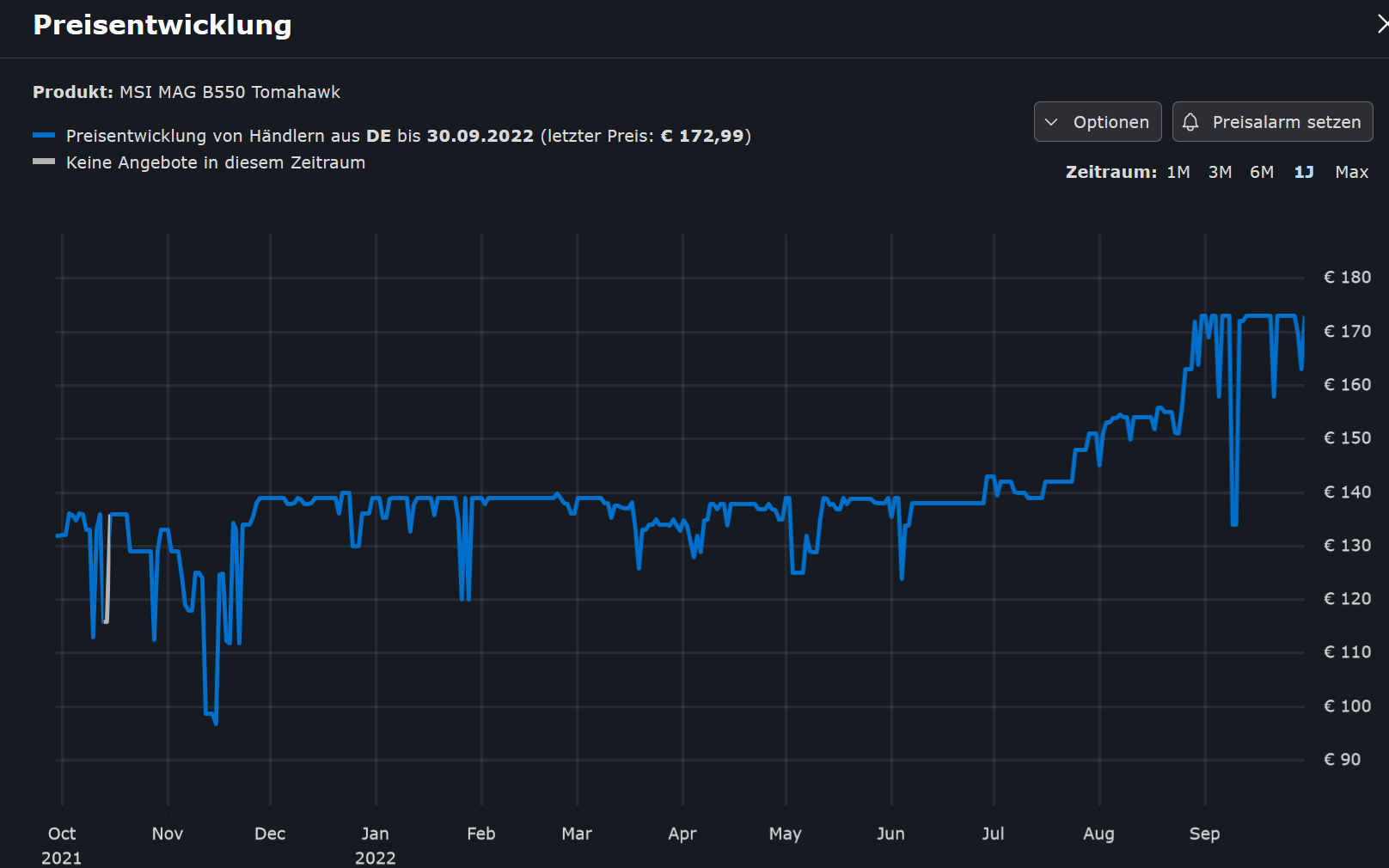Viewport: 1389px width, 868px height.
Task: Select the 1M time range
Action: coord(1178,172)
